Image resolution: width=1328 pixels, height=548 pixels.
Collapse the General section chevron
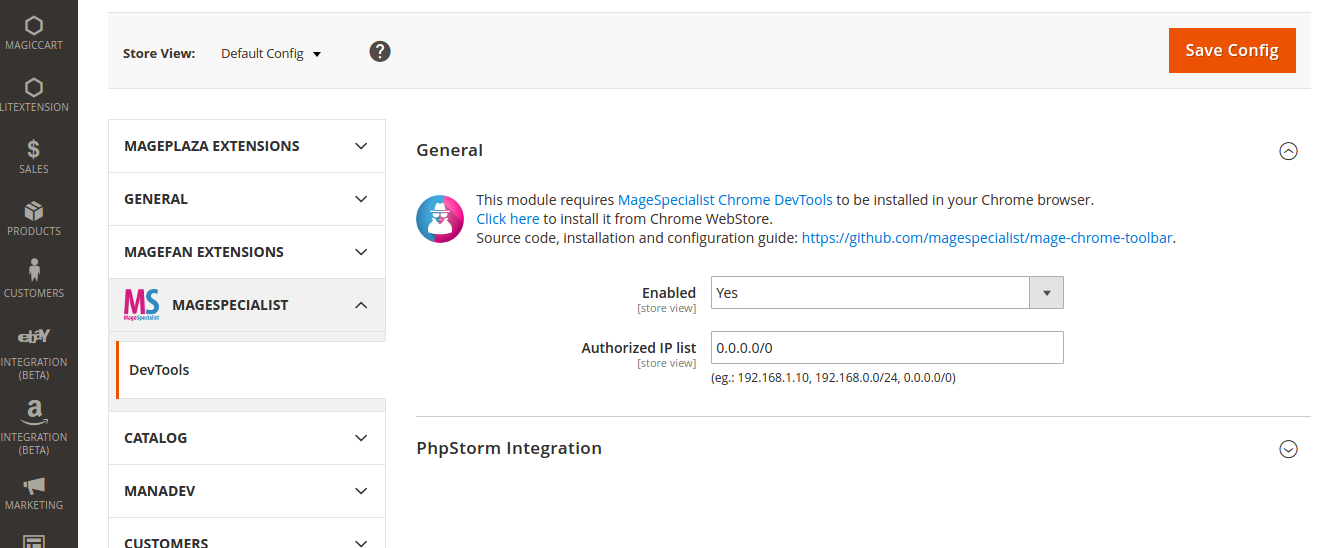click(1289, 151)
